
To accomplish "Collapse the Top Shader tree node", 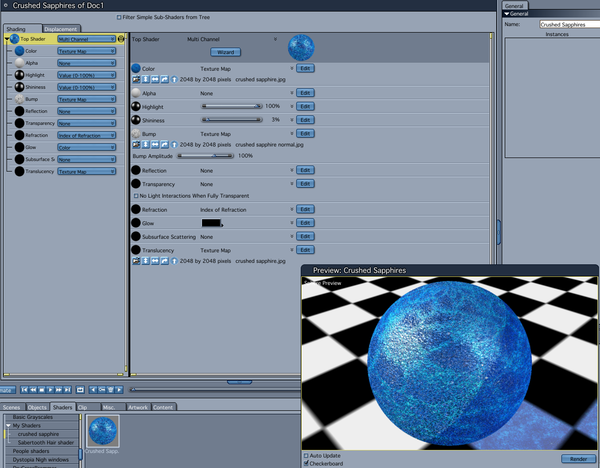I will [7, 39].
